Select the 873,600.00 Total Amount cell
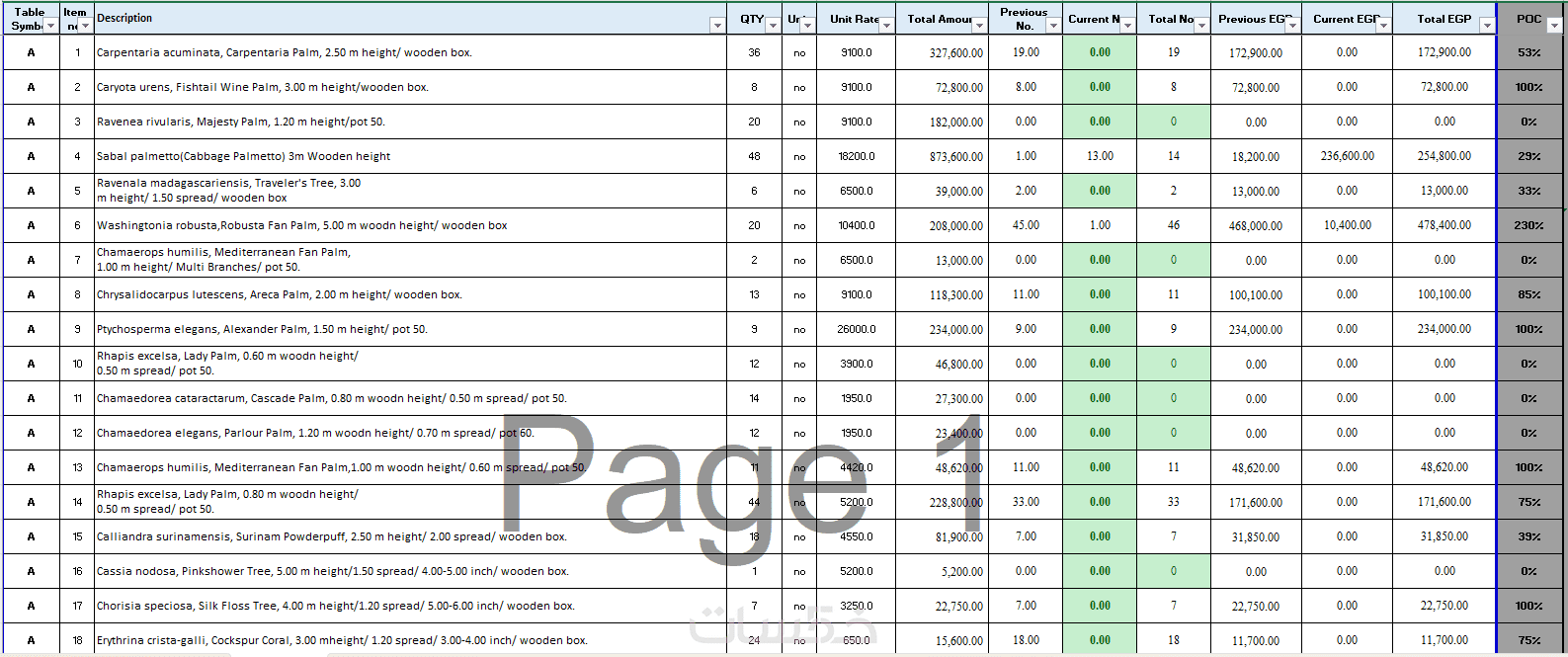Viewport: 1568px width, 657px height. (x=942, y=156)
